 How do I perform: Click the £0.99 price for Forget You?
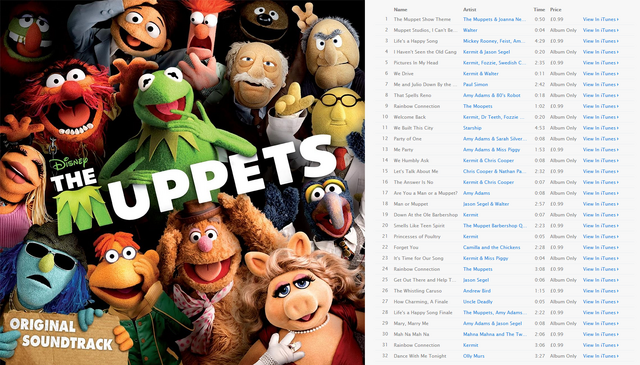pos(556,247)
